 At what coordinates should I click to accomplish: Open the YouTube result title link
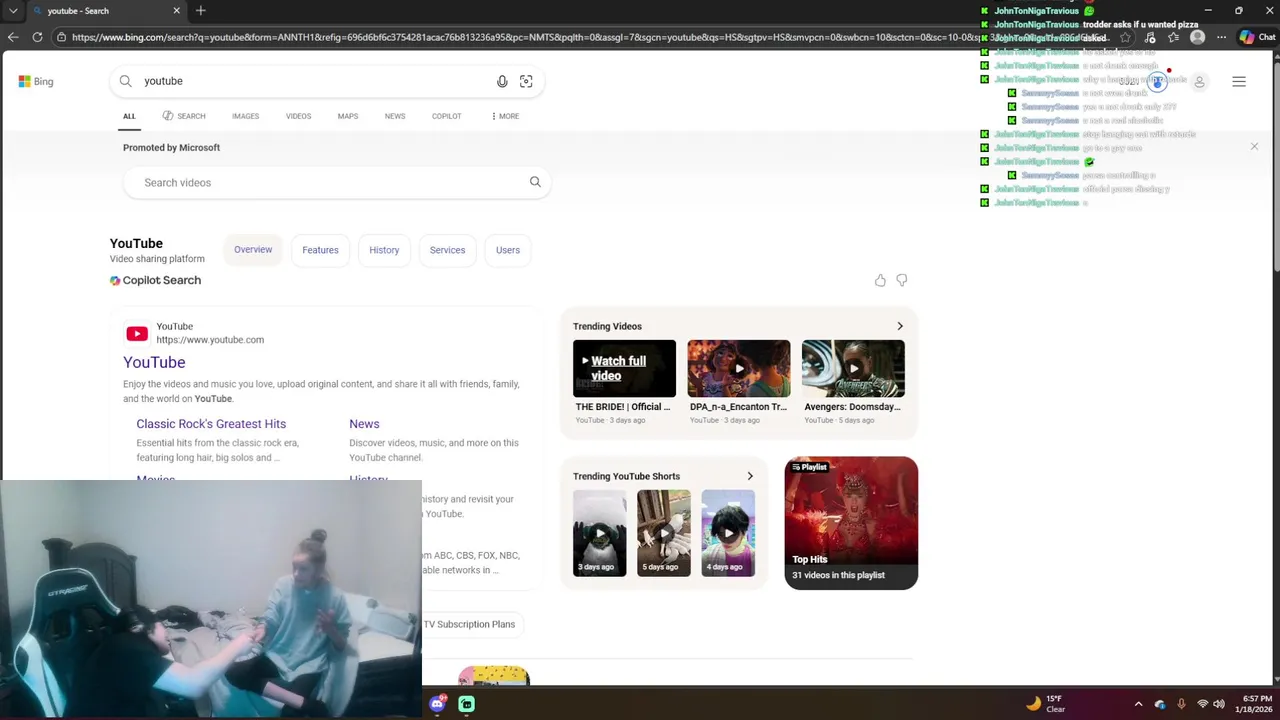154,362
